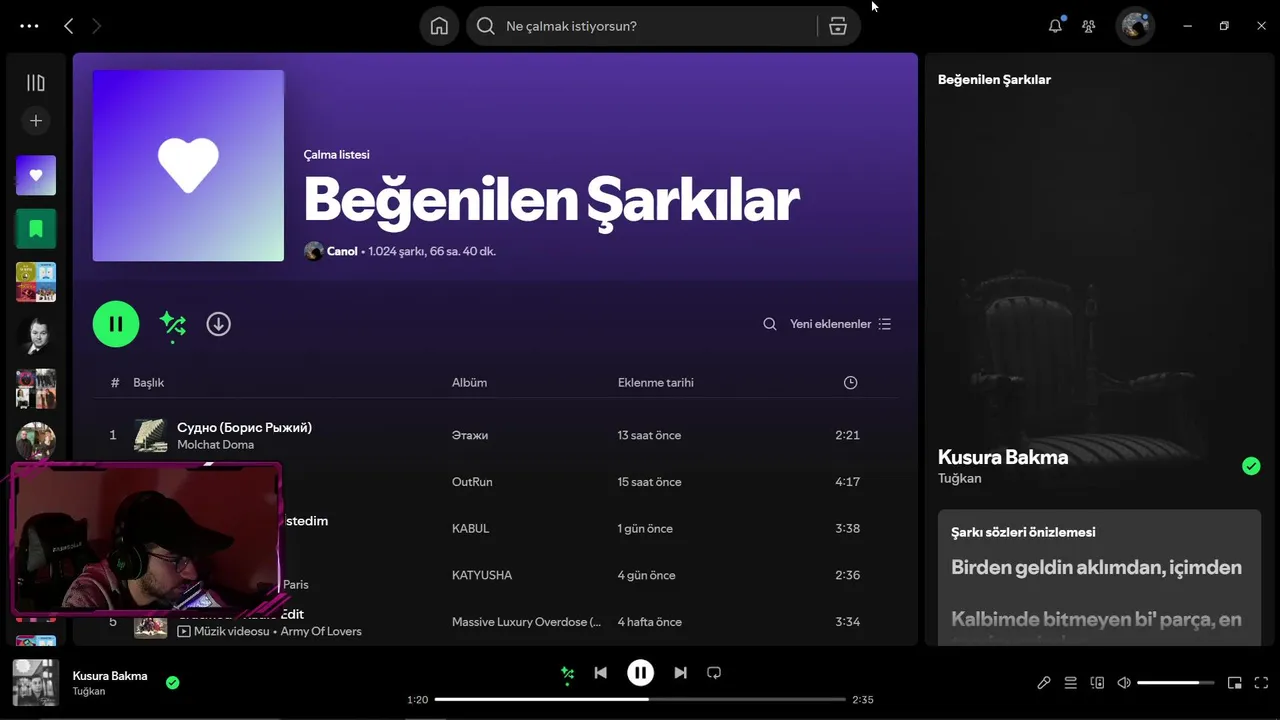
Task: Open 'Yeni eklenenler' sort dropdown
Action: point(840,324)
